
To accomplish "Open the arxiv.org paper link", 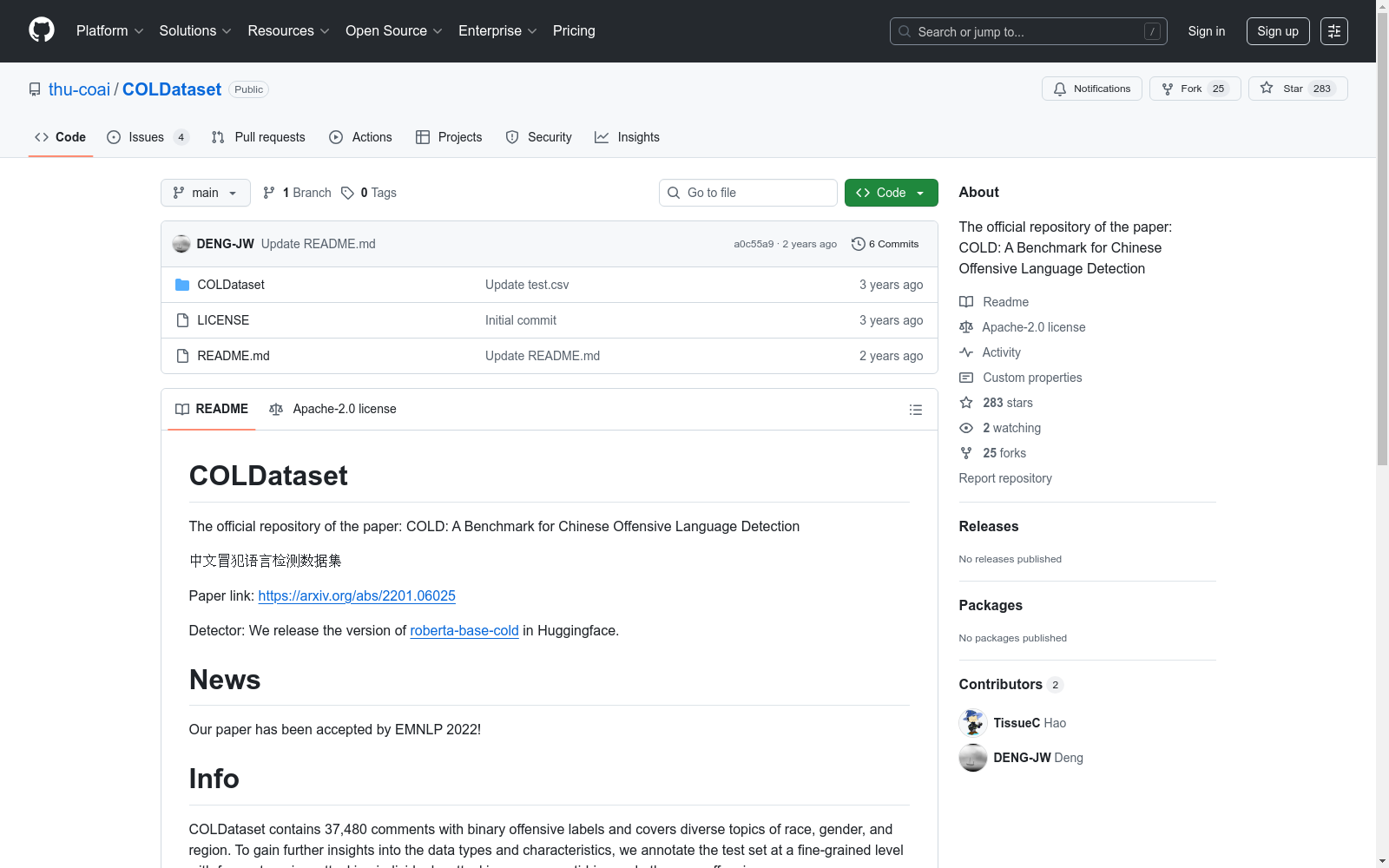I will point(357,595).
